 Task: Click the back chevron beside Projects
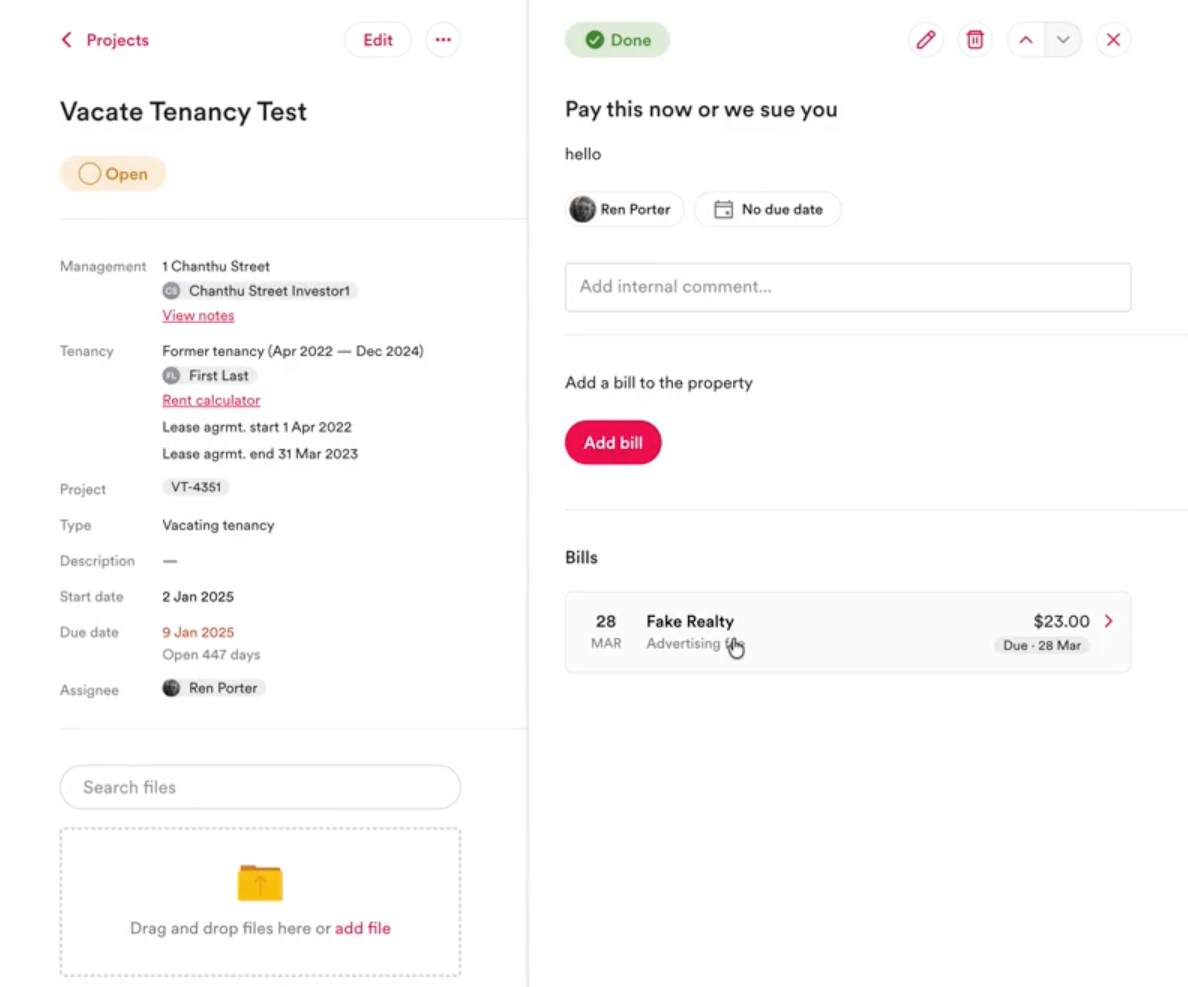tap(67, 40)
